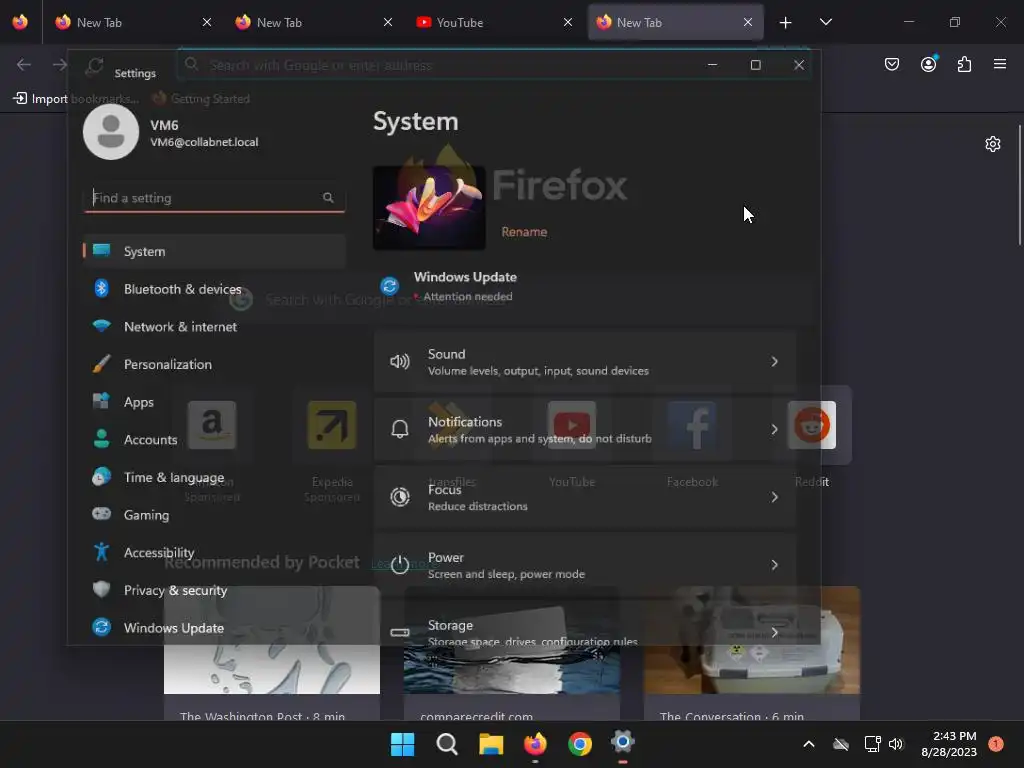Switch to the second New Tab in Firefox
The width and height of the screenshot is (1024, 768).
(x=313, y=22)
